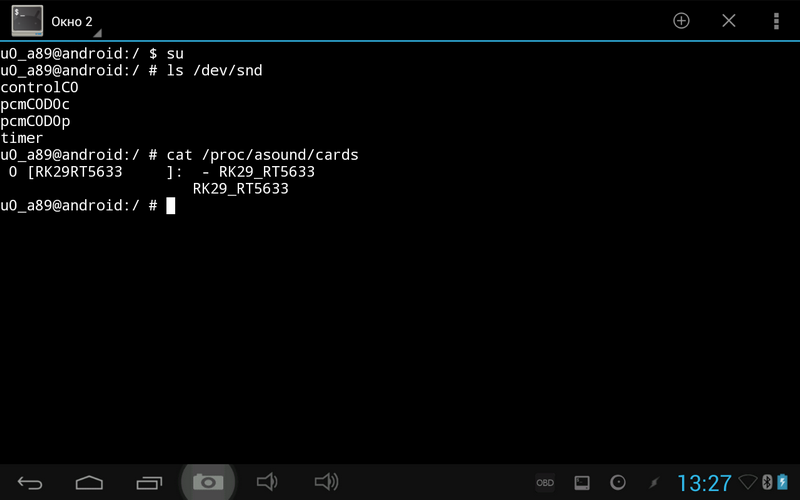Image resolution: width=800 pixels, height=500 pixels.
Task: Open the clock showing 13:27
Action: coord(704,483)
